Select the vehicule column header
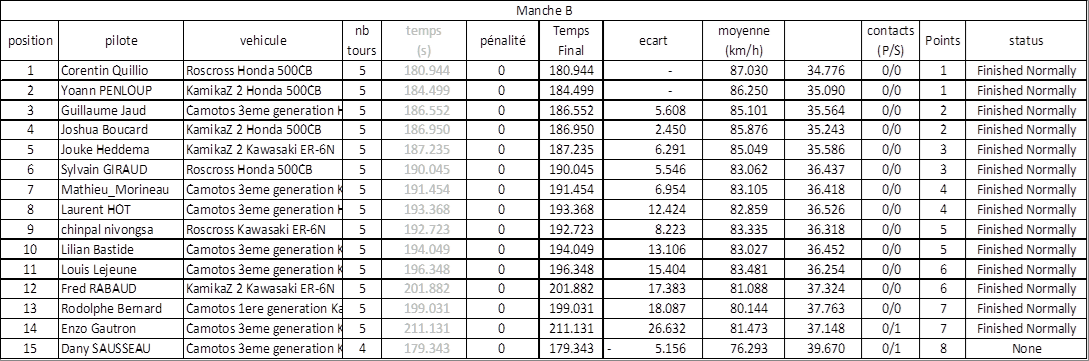The width and height of the screenshot is (1089, 361). pyautogui.click(x=263, y=40)
